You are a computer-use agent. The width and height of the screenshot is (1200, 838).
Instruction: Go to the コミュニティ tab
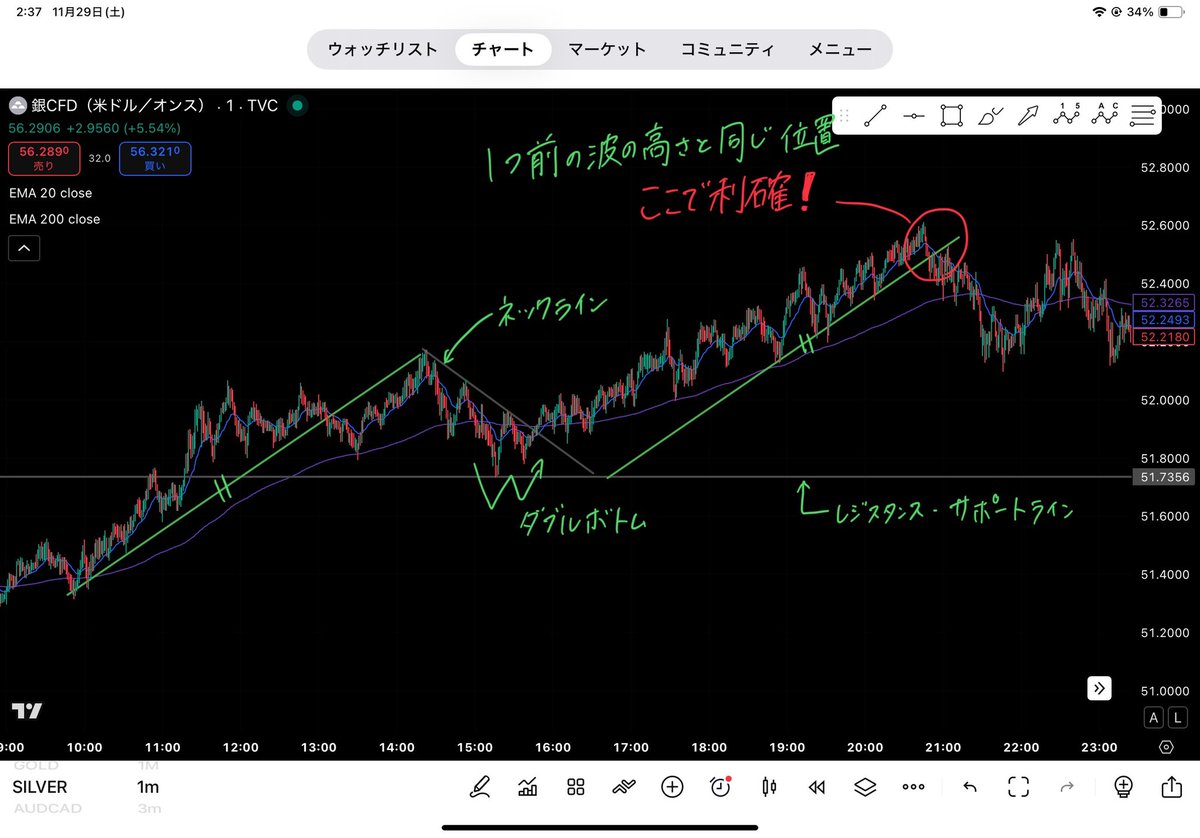pos(727,49)
